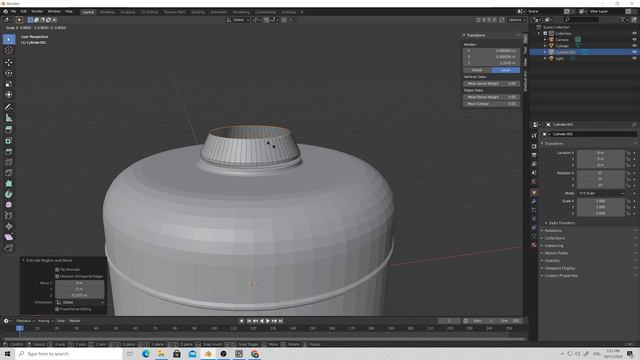
Task: Click the play animation button
Action: point(268,321)
